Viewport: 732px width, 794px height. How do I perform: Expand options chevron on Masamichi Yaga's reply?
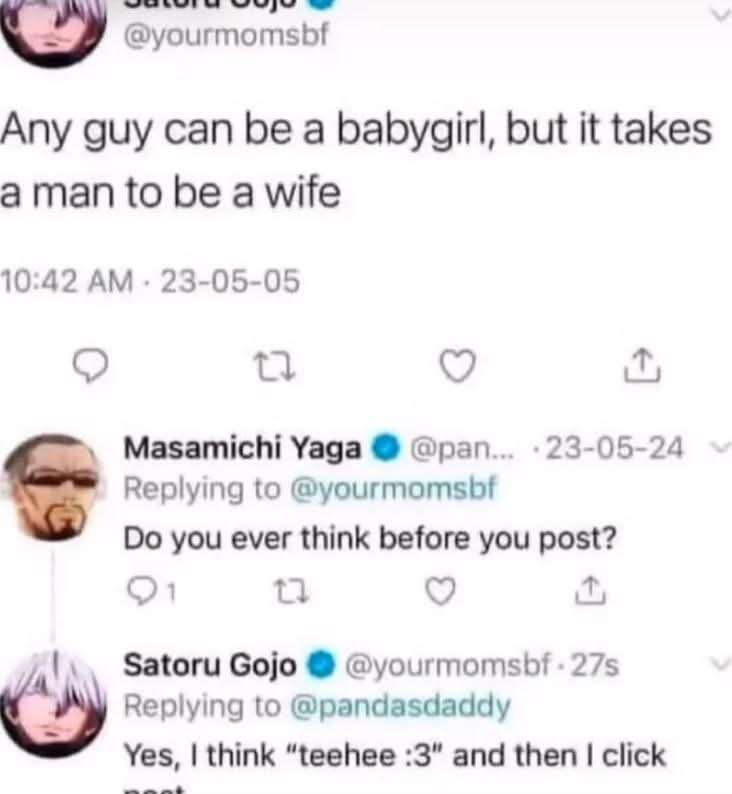click(x=722, y=447)
